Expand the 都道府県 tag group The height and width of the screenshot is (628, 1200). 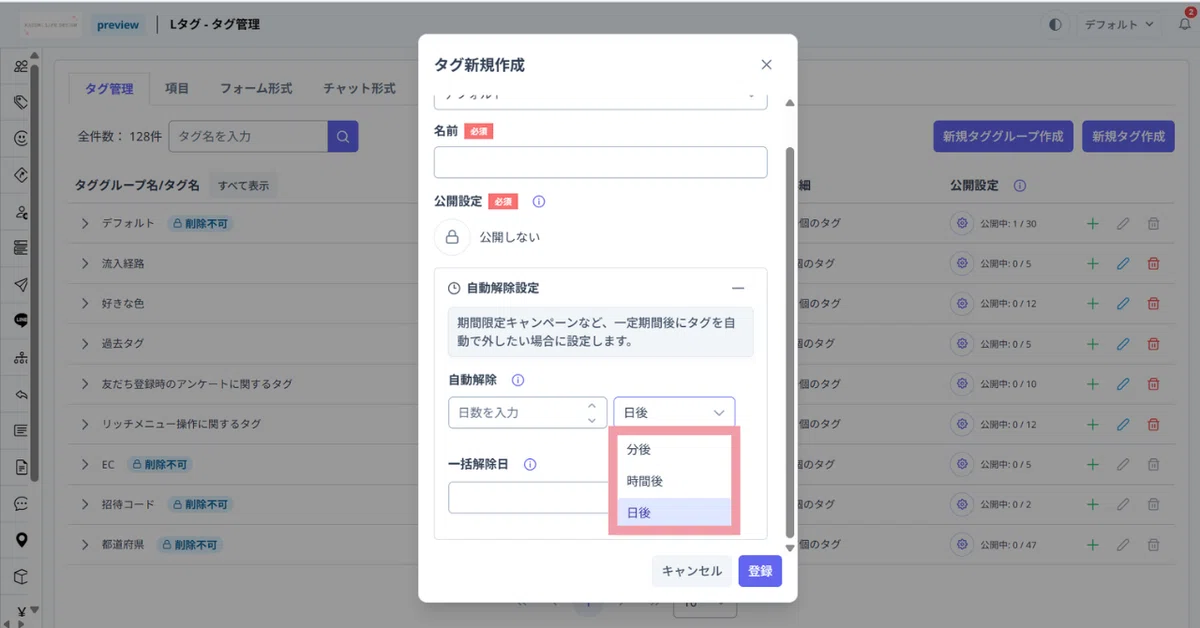coord(86,545)
